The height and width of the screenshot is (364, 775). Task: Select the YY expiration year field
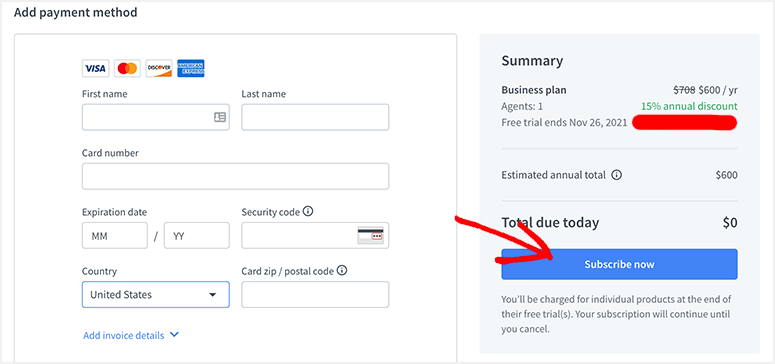point(197,235)
